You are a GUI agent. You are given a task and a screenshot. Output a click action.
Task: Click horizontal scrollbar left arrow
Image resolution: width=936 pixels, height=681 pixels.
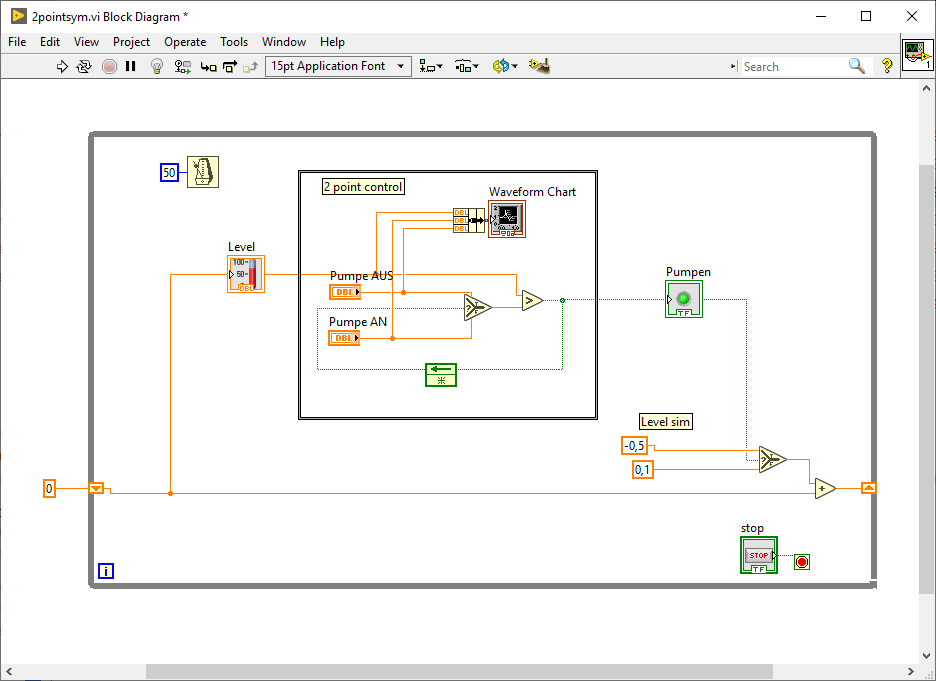pyautogui.click(x=8, y=672)
